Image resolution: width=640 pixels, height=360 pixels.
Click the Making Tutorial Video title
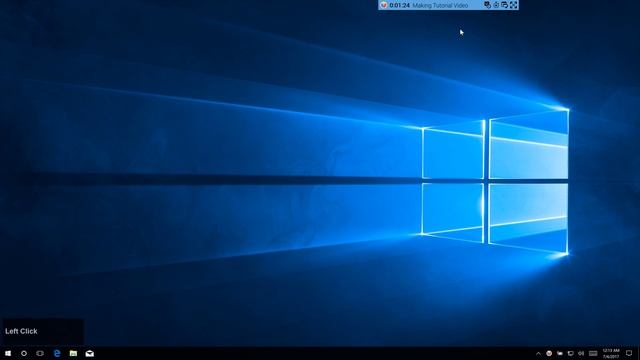click(440, 5)
